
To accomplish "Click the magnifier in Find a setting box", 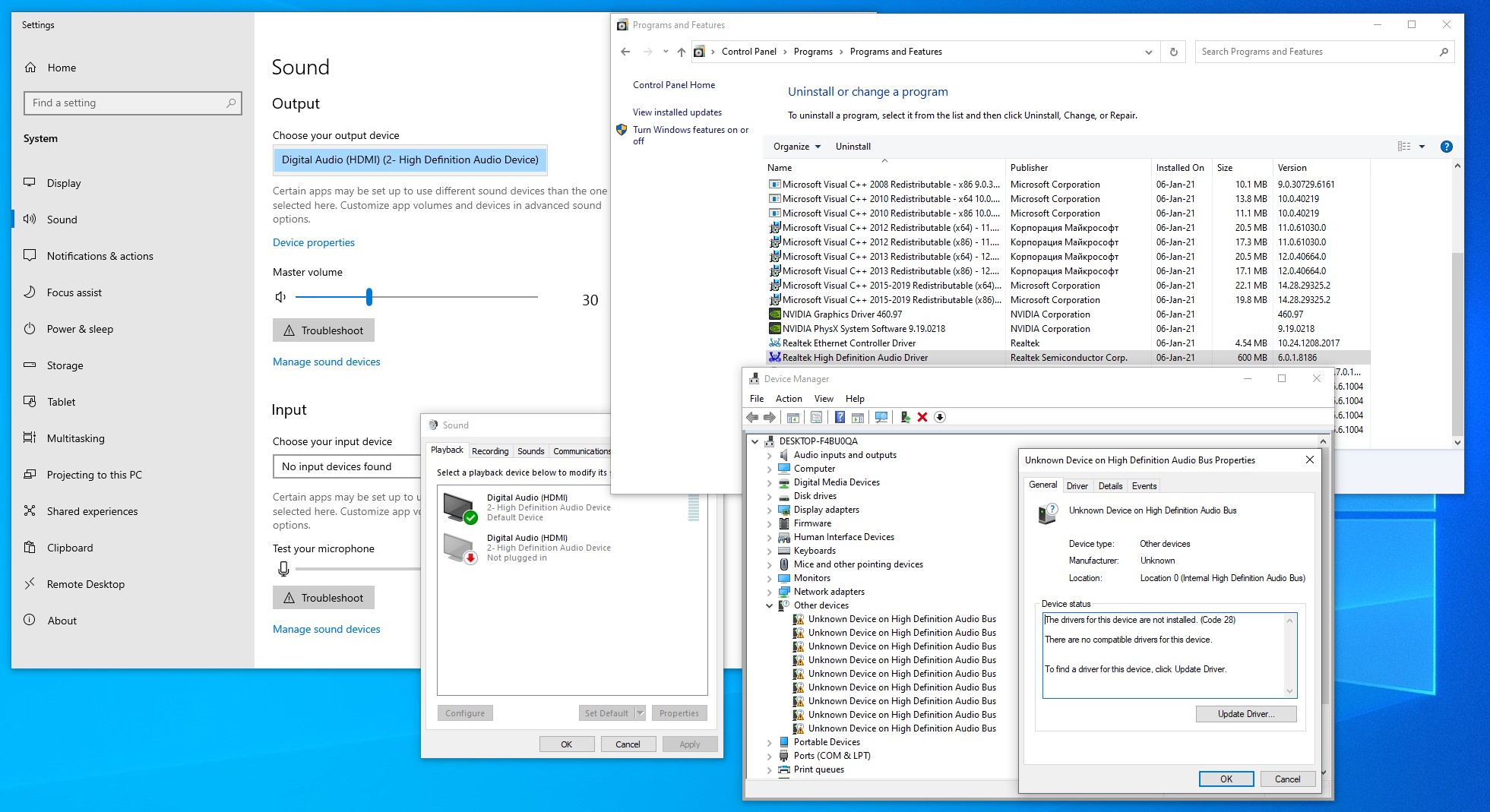I will (x=231, y=103).
